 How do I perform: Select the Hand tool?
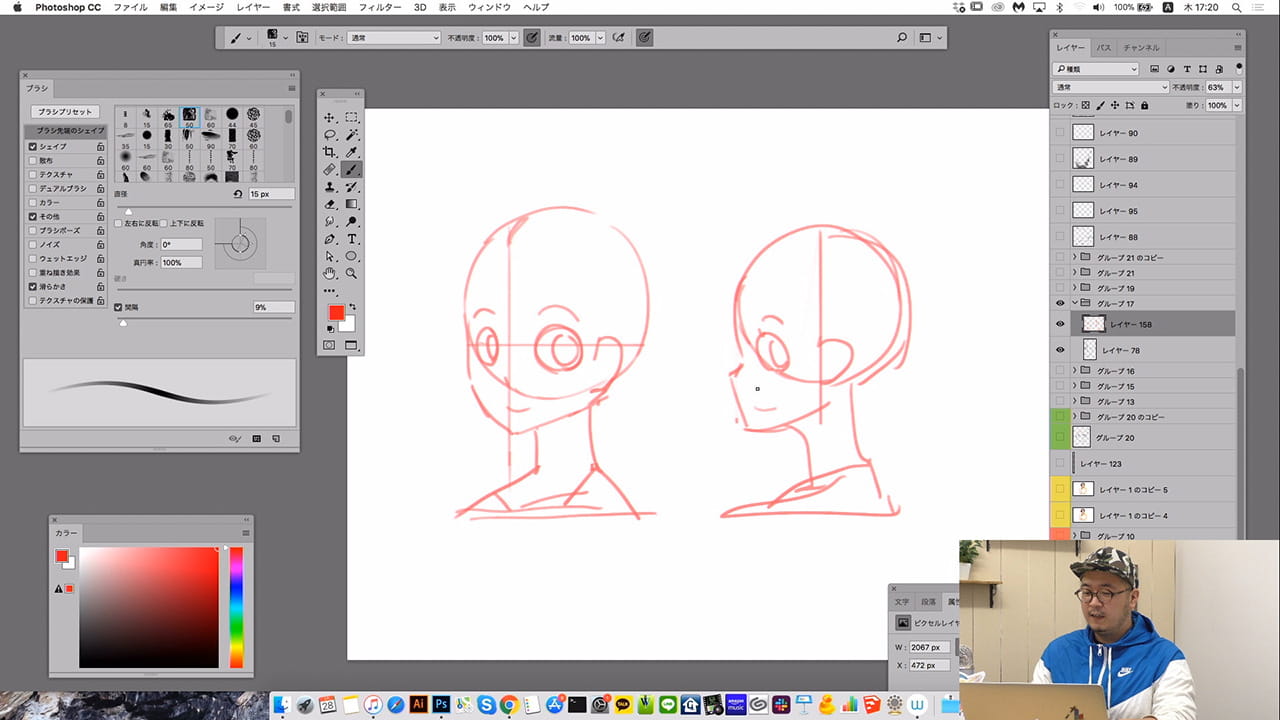(x=329, y=273)
